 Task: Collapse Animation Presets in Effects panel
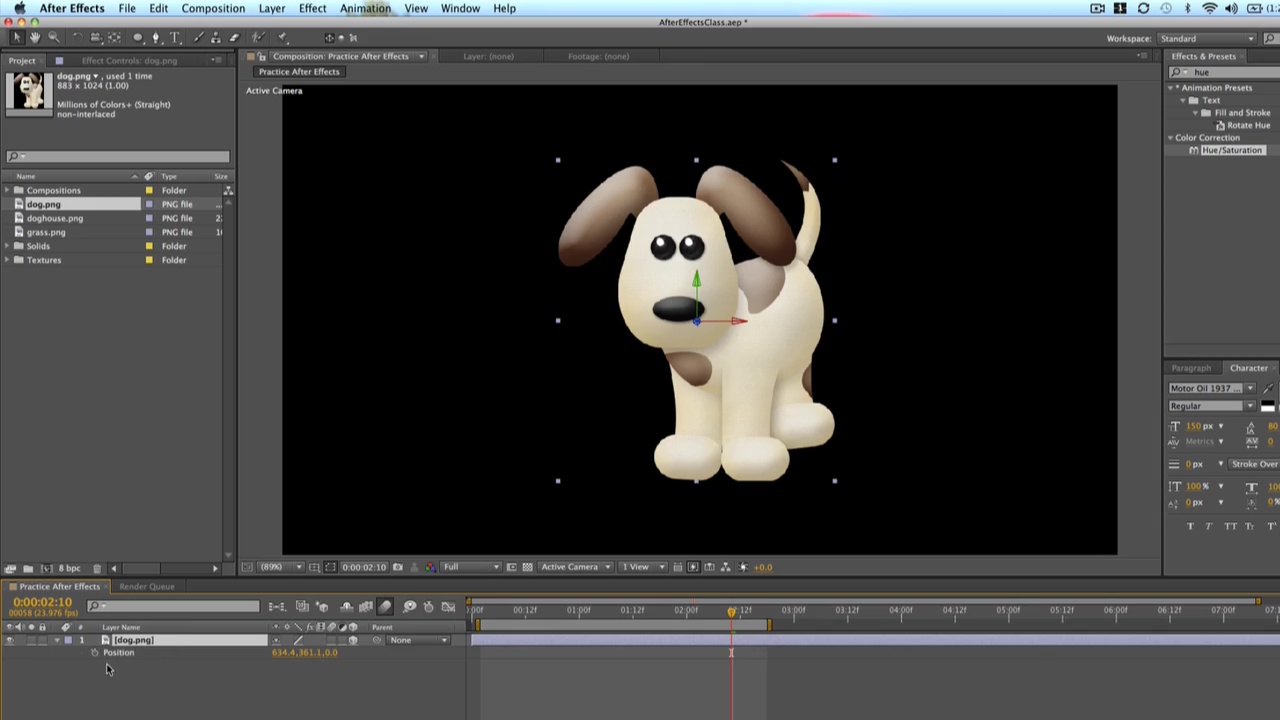pos(1171,88)
